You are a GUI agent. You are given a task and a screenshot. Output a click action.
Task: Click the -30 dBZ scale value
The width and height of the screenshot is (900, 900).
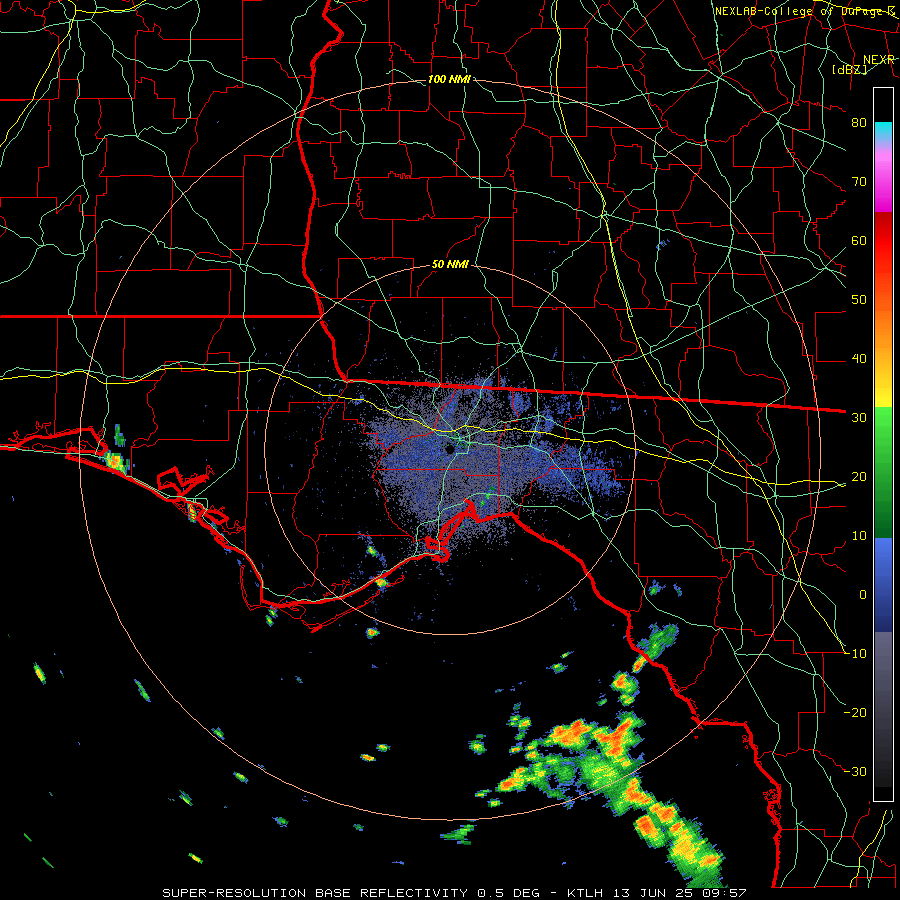click(x=856, y=772)
